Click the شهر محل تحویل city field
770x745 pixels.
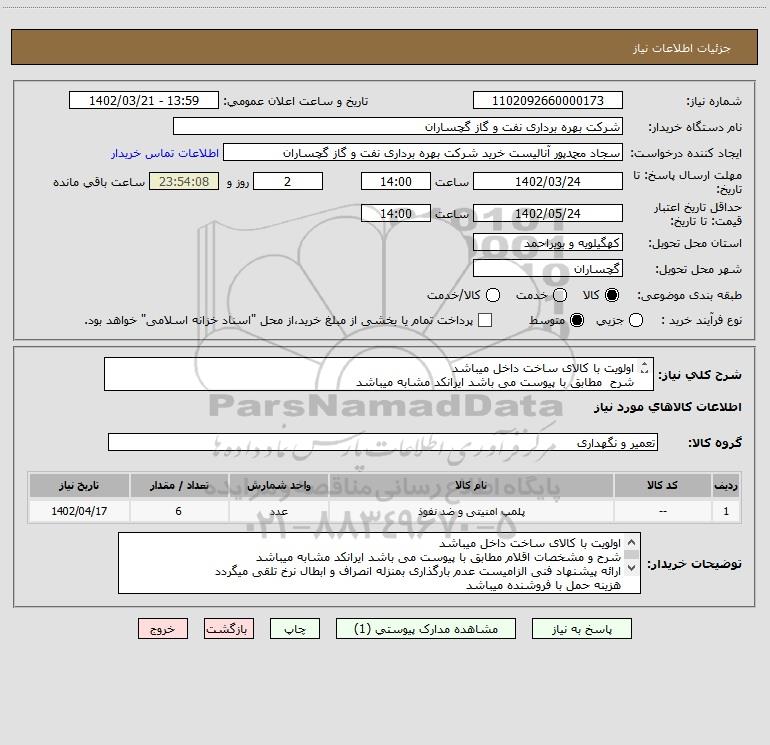click(x=548, y=269)
